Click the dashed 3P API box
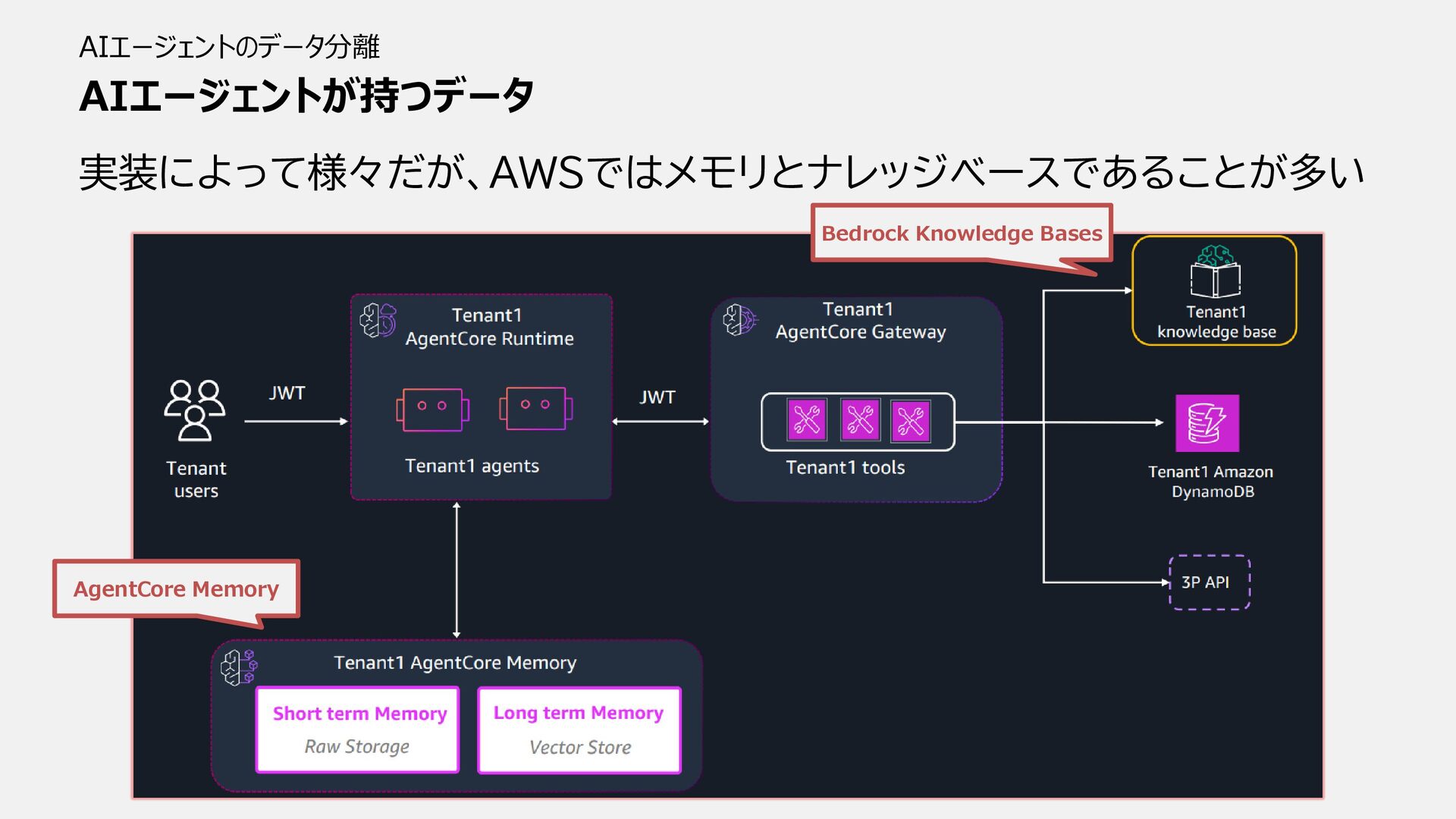Screen dimensions: 1456x819 (1209, 582)
